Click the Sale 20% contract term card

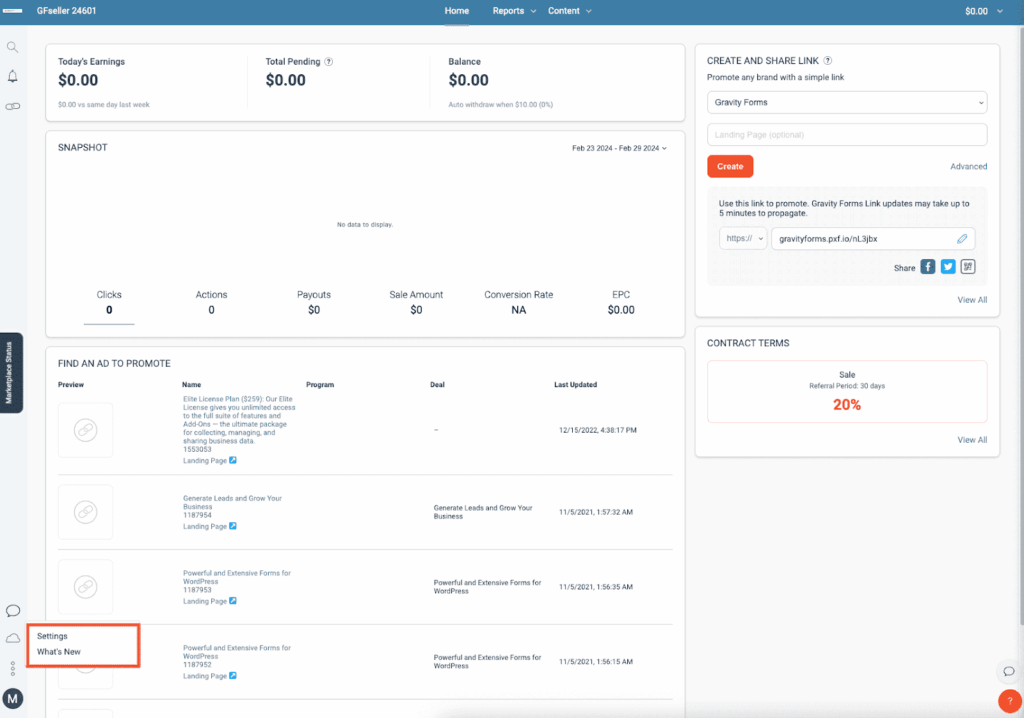pyautogui.click(x=847, y=392)
